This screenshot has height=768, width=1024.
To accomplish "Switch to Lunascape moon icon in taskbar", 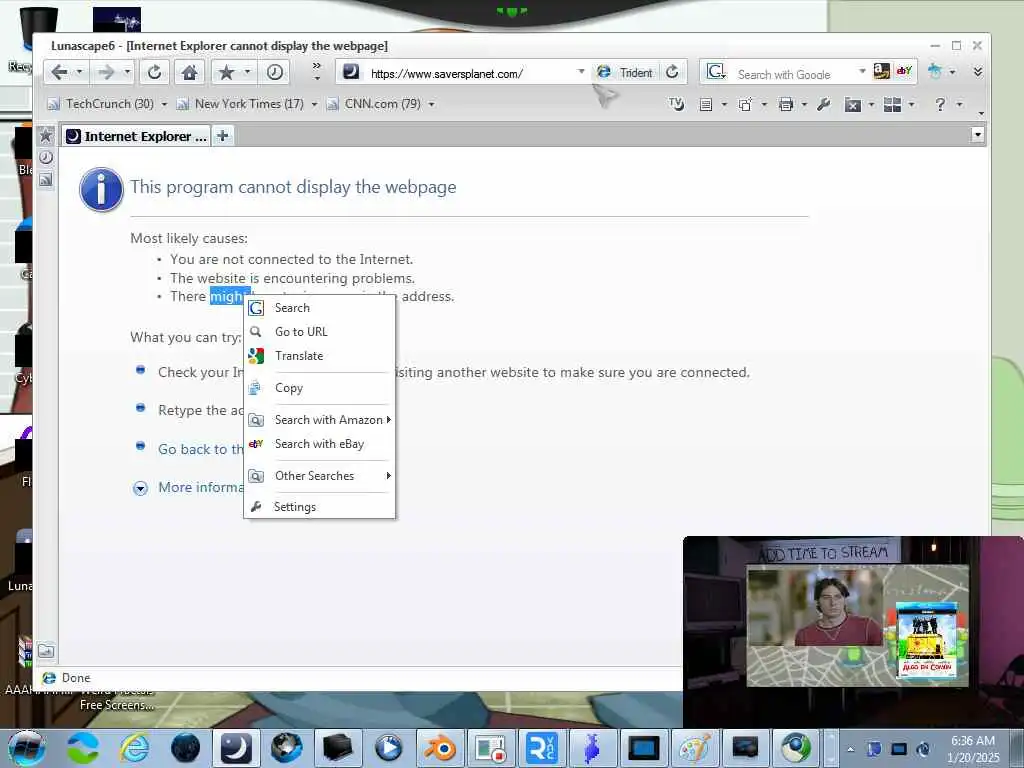I will pos(235,748).
